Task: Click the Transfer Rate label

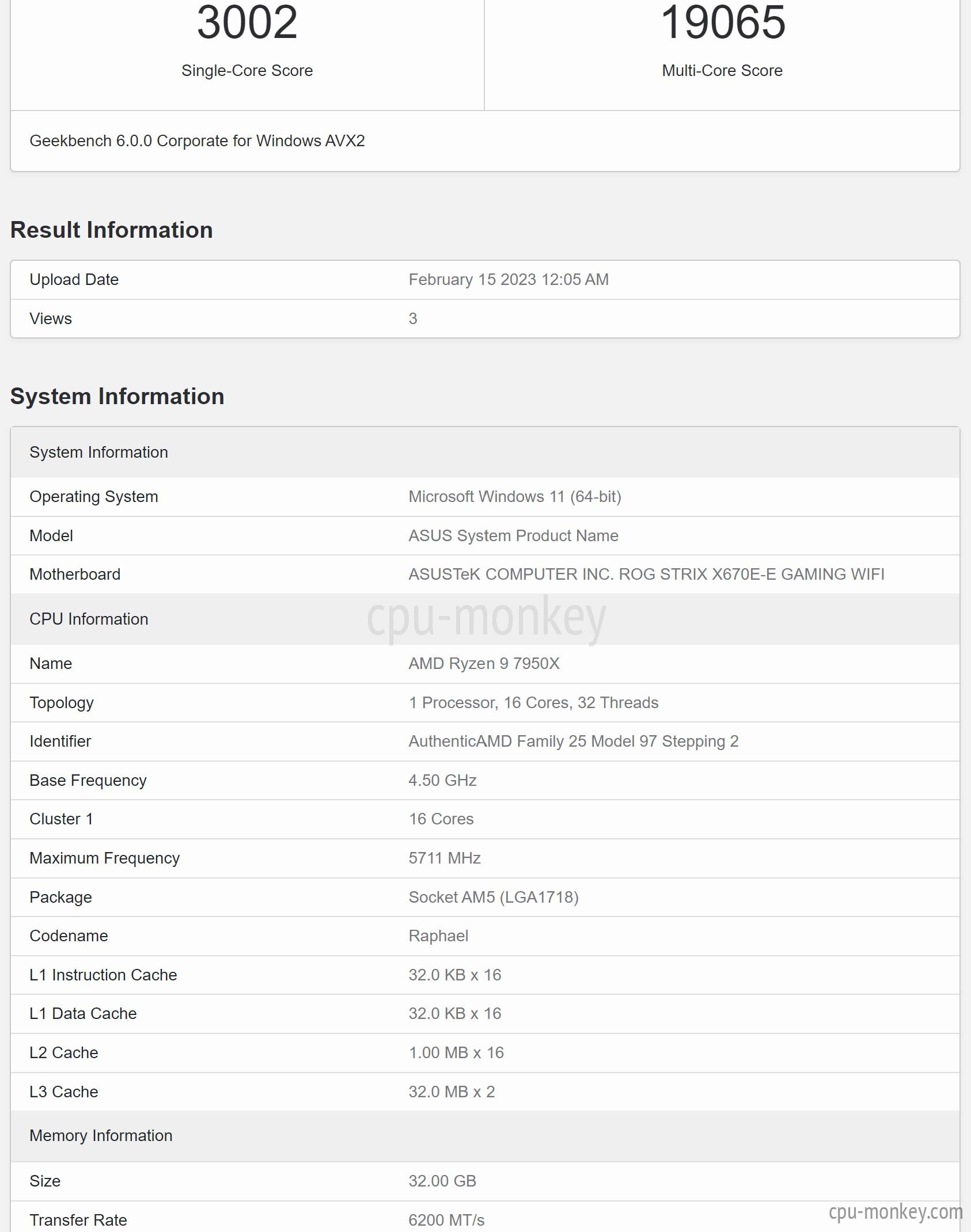Action: click(x=78, y=1220)
